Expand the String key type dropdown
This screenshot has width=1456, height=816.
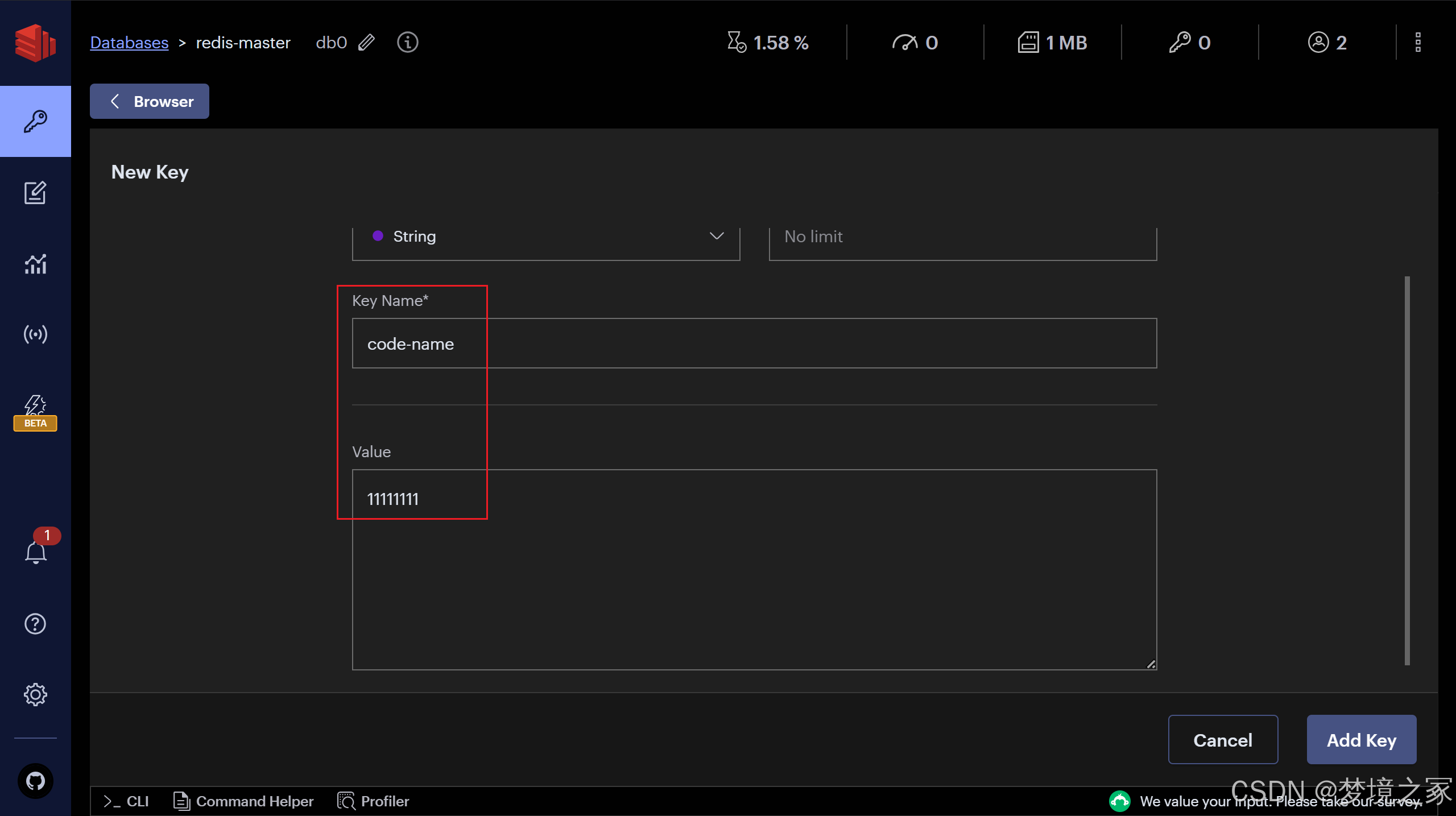click(546, 243)
